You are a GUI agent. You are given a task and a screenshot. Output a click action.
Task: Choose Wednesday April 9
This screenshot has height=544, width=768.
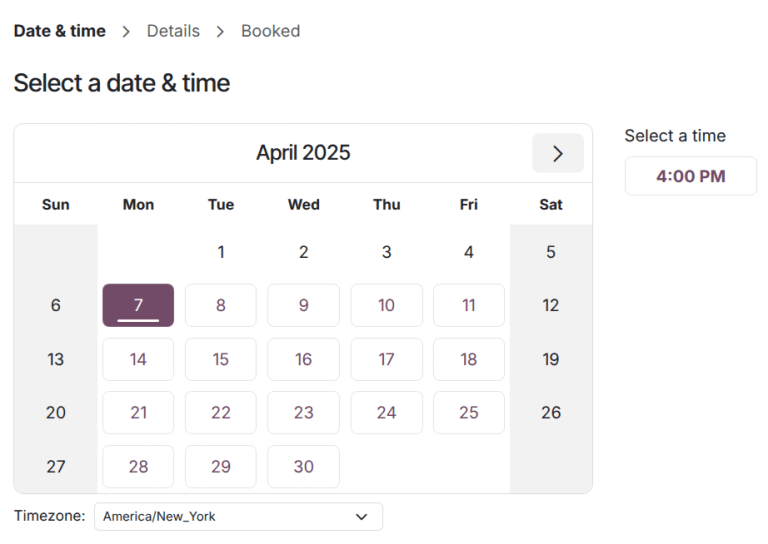pos(303,305)
